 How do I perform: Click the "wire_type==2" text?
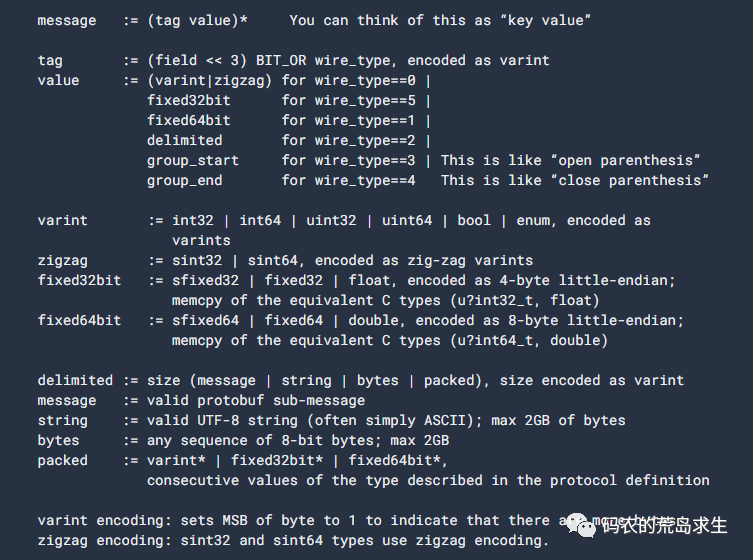pos(368,140)
